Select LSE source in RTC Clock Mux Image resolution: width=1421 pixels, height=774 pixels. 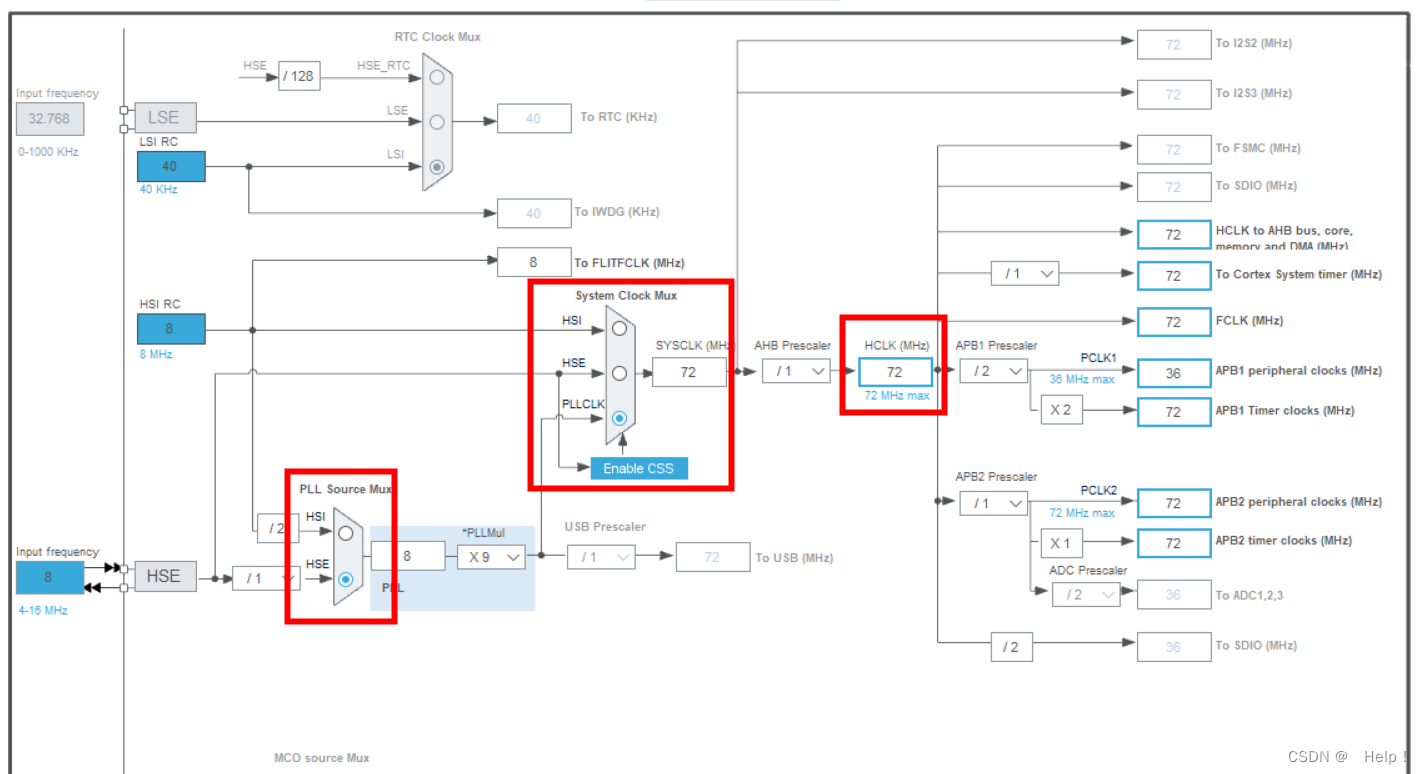[436, 122]
